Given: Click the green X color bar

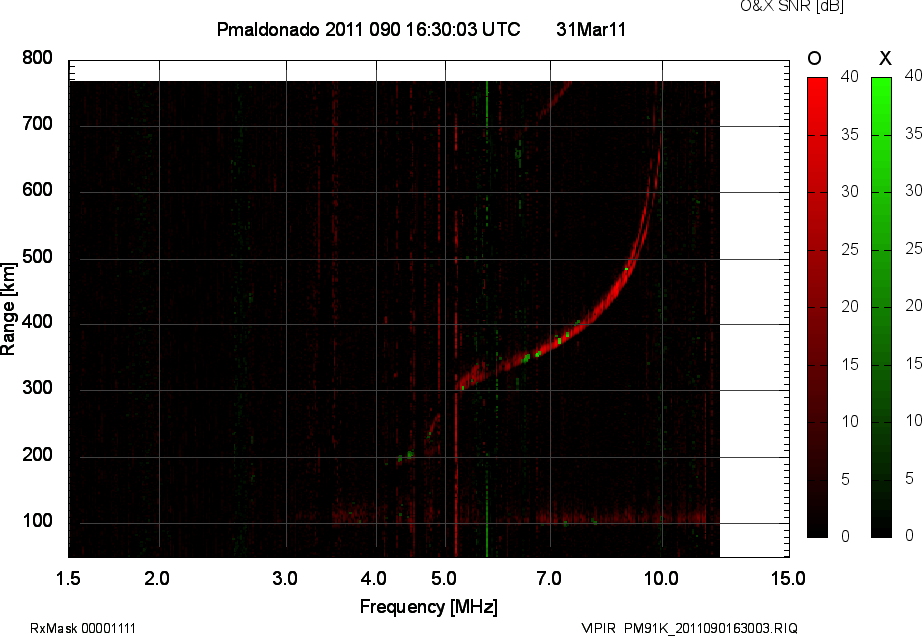Looking at the screenshot, I should pos(881,307).
